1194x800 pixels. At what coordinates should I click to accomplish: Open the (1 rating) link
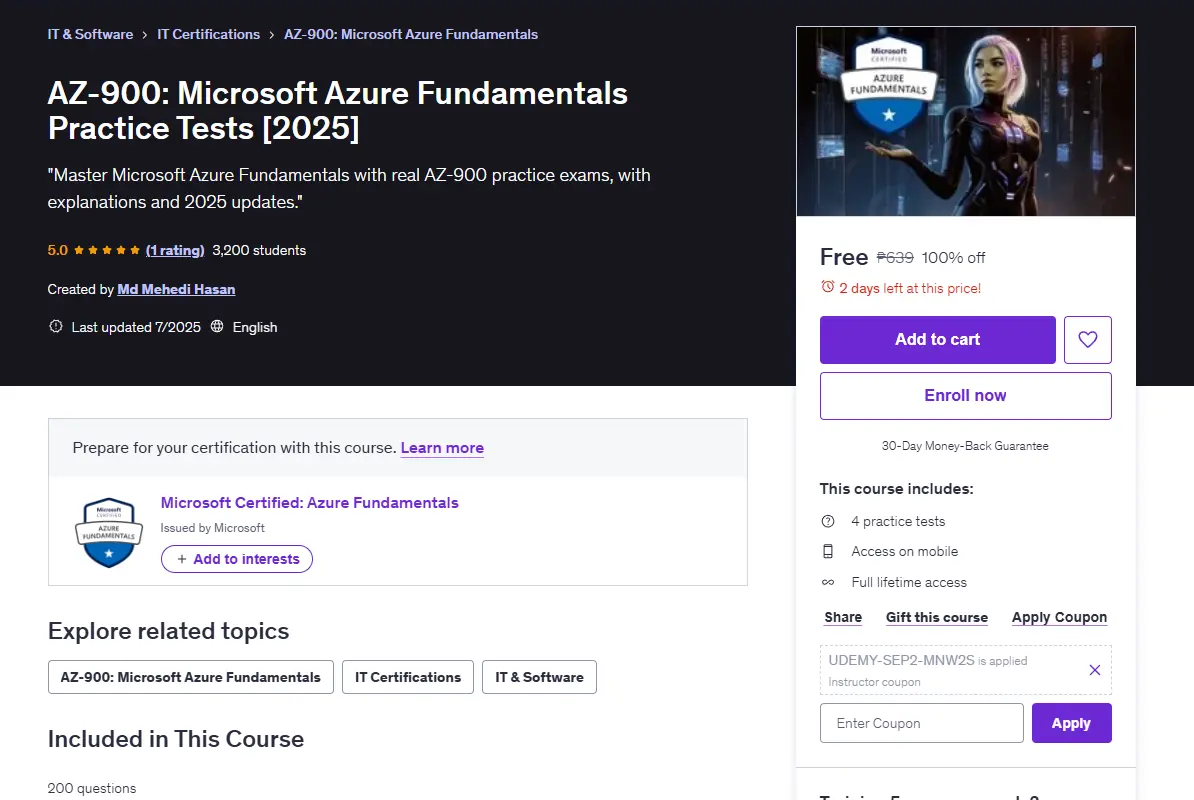175,250
